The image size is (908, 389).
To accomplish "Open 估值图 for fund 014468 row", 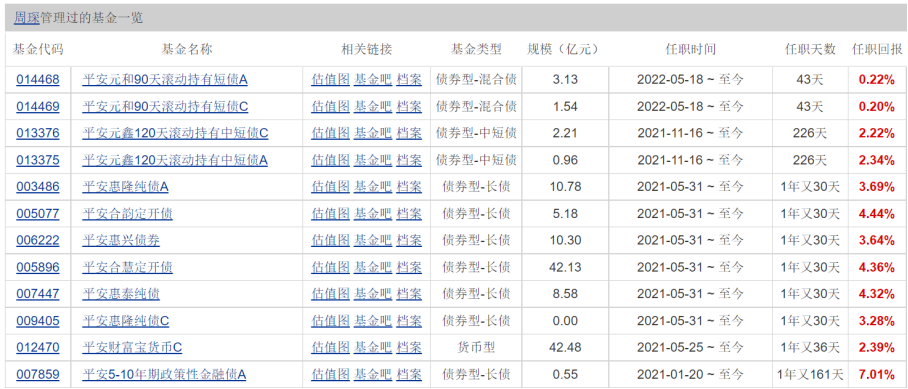I will (x=330, y=80).
